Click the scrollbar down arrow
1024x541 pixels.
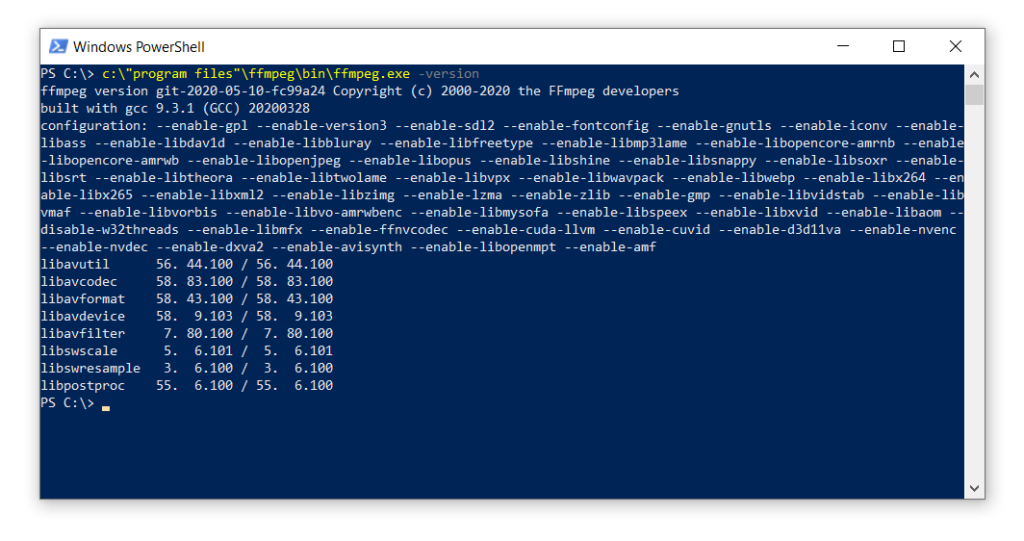(974, 488)
